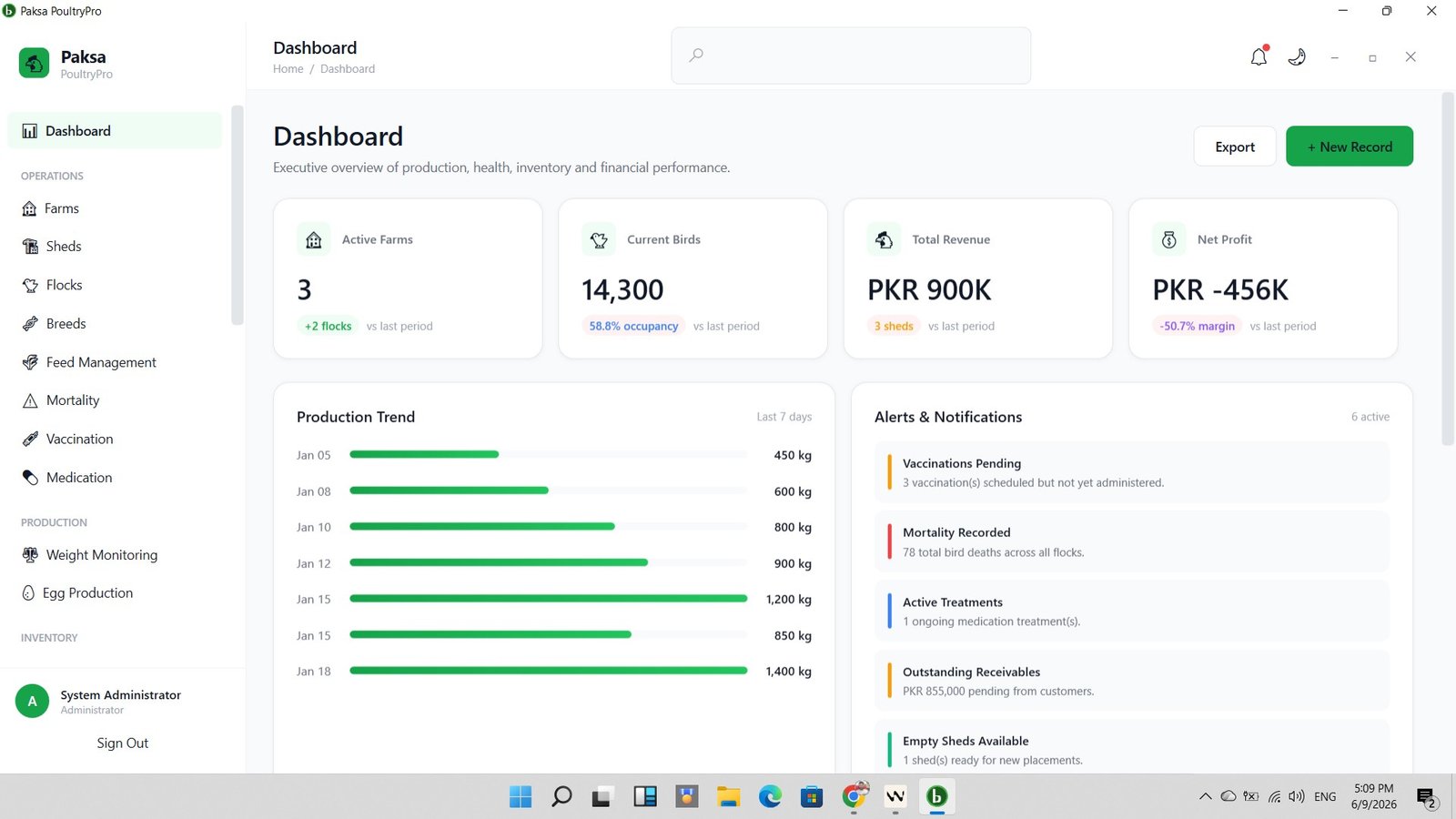Click the Home breadcrumb link
The width and height of the screenshot is (1456, 819).
pos(288,69)
